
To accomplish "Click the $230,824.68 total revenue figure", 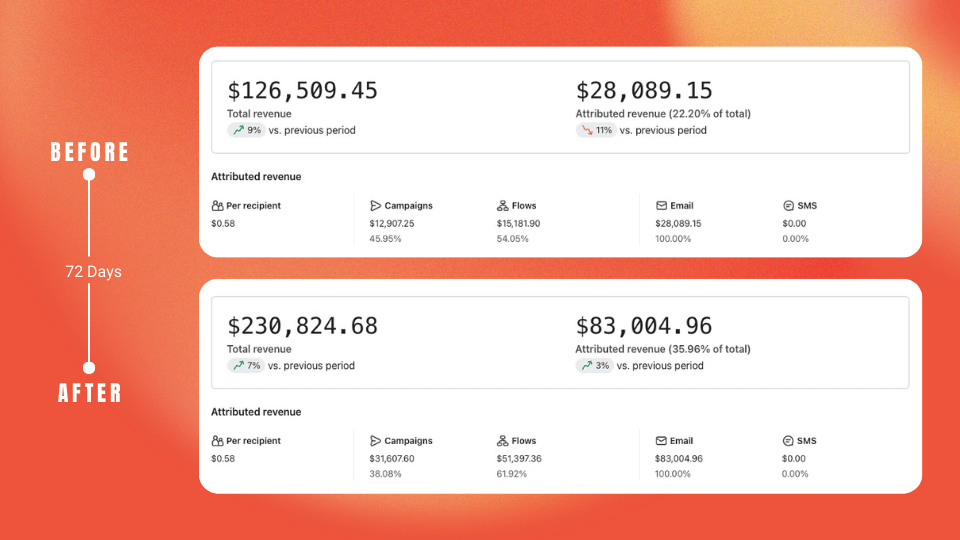I will pos(303,326).
